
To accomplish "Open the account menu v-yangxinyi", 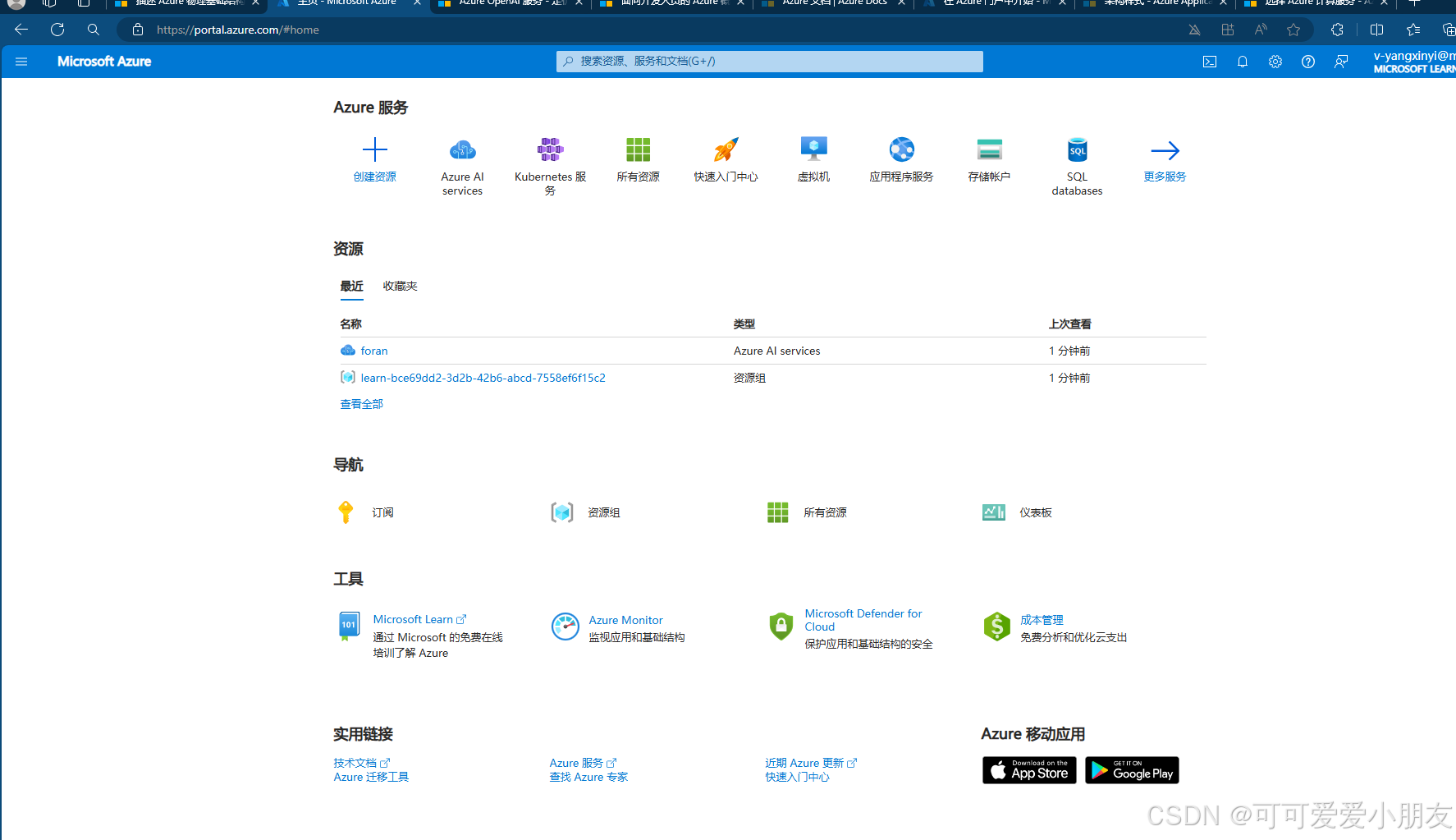I will point(1414,62).
